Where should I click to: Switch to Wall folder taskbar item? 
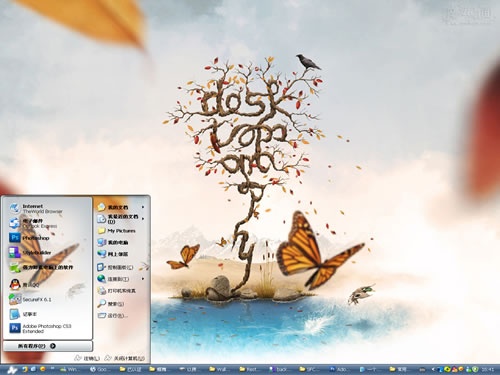click(218, 369)
